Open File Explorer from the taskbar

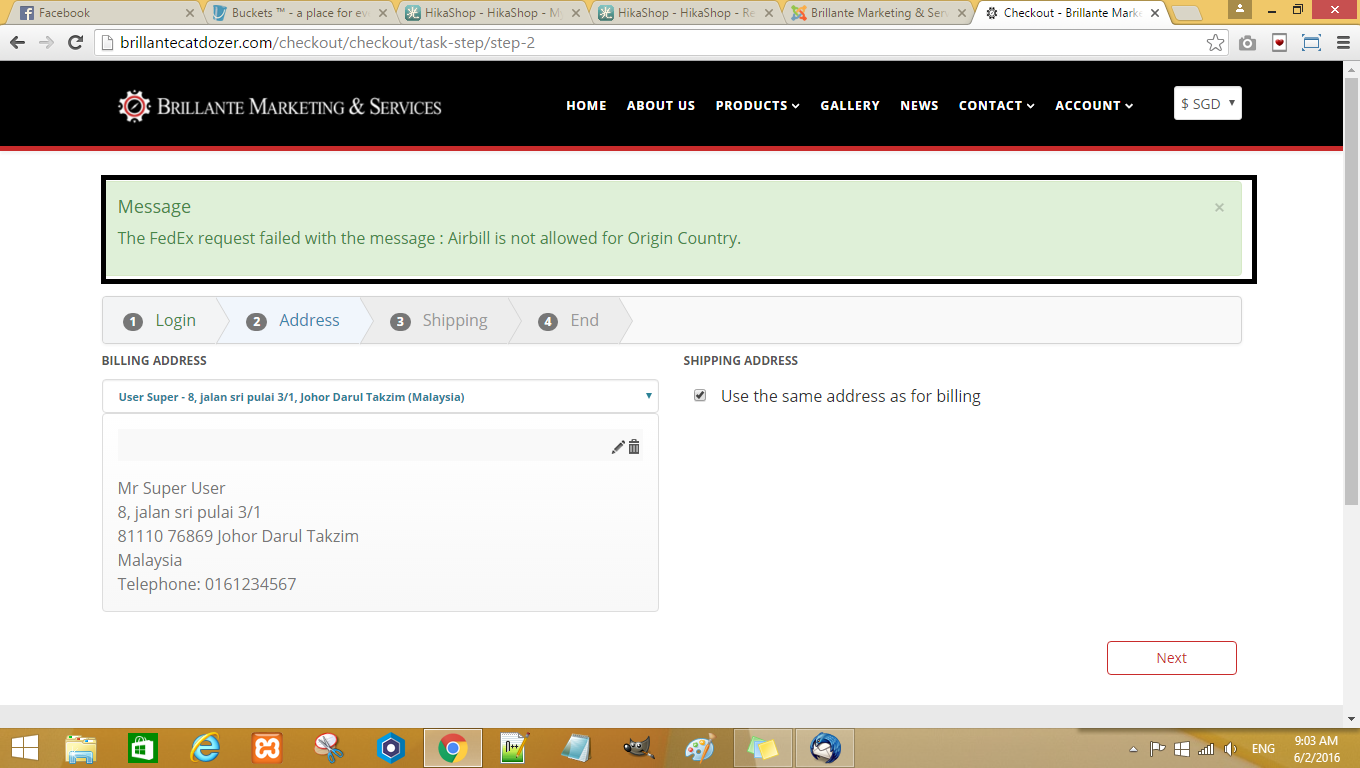pos(81,748)
